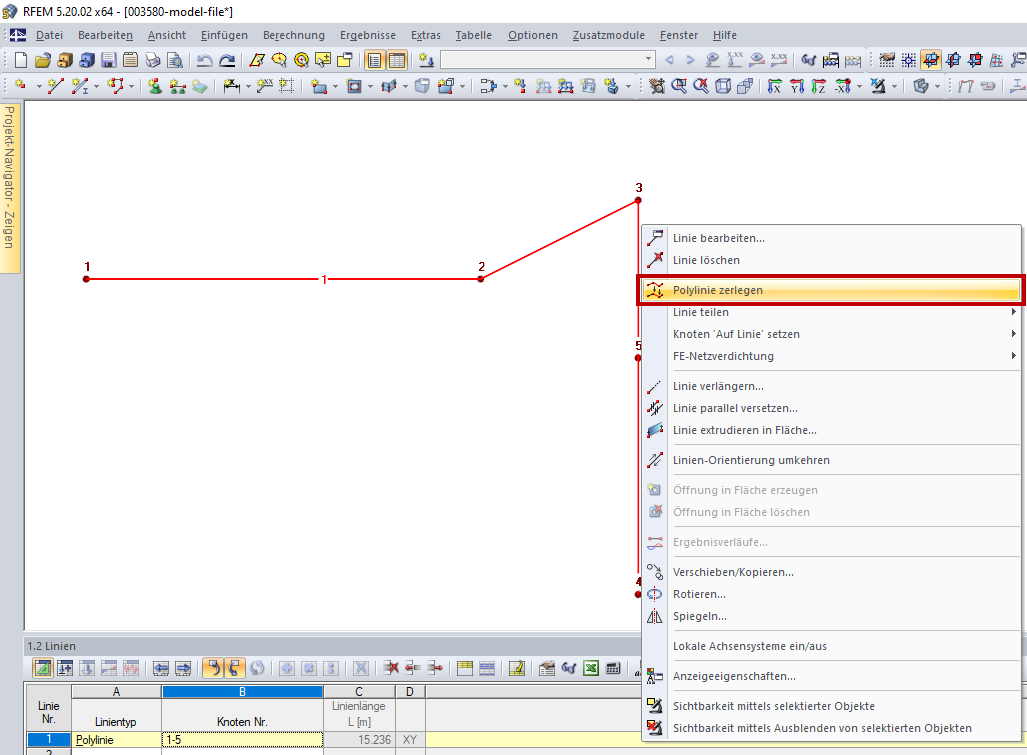Open the Berechnung menu
The width and height of the screenshot is (1027, 755).
pos(293,35)
